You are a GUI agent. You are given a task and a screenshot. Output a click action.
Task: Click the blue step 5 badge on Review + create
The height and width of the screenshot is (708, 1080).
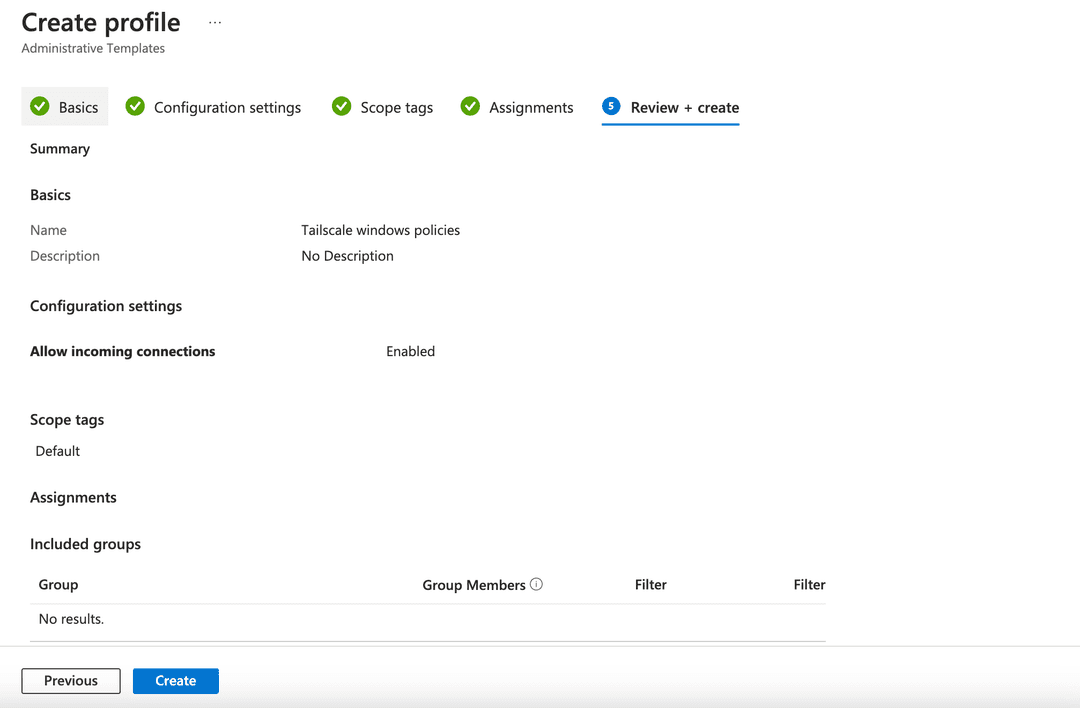[610, 107]
